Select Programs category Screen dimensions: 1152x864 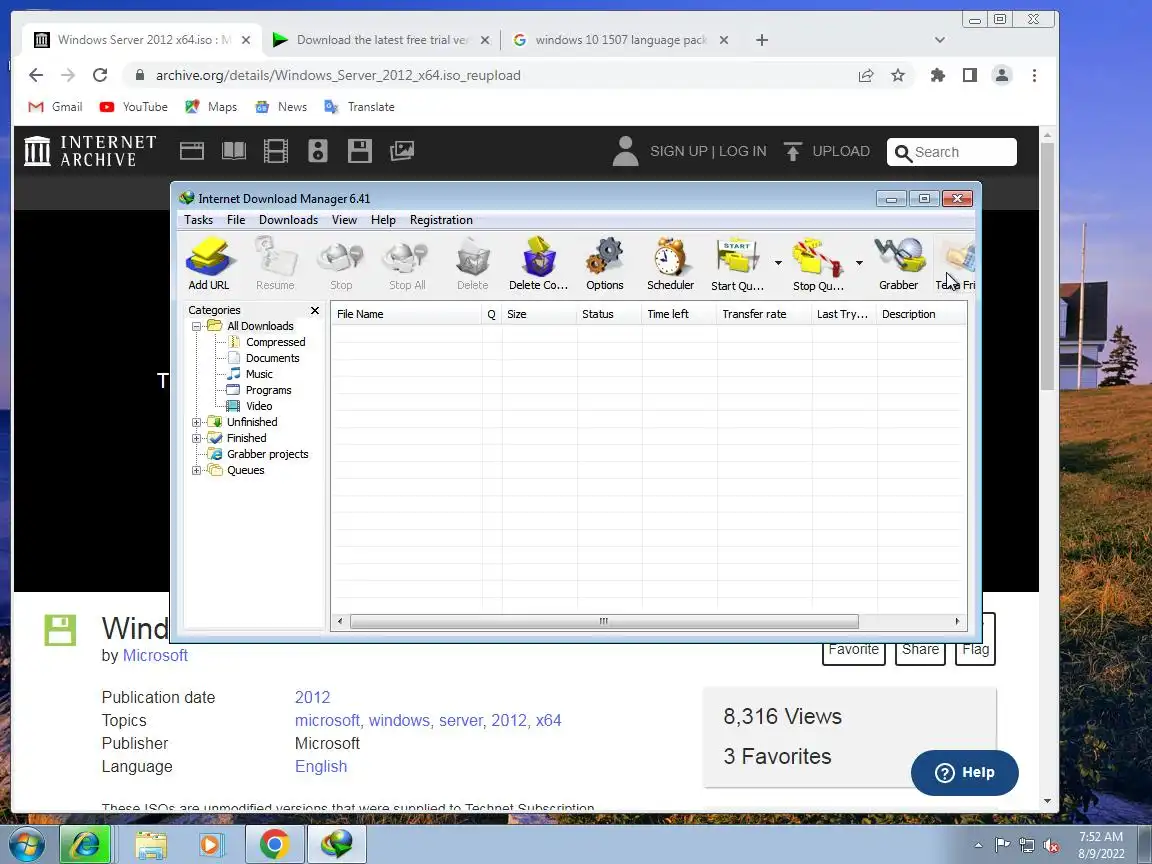click(268, 390)
